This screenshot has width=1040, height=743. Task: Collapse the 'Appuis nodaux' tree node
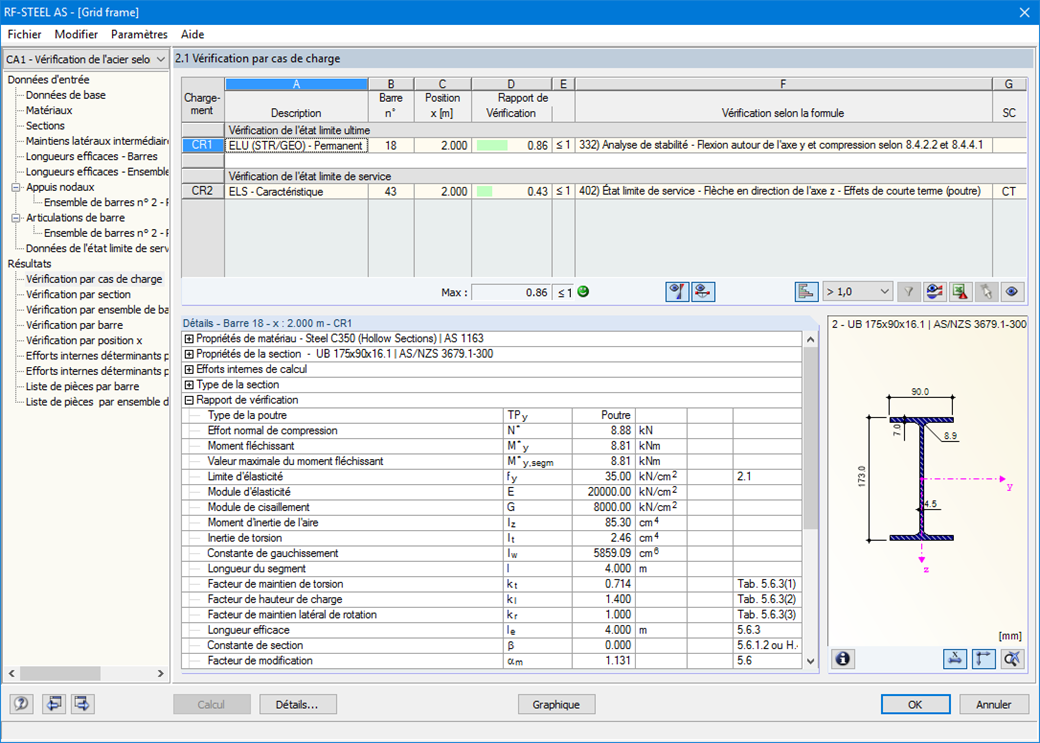tap(16, 188)
